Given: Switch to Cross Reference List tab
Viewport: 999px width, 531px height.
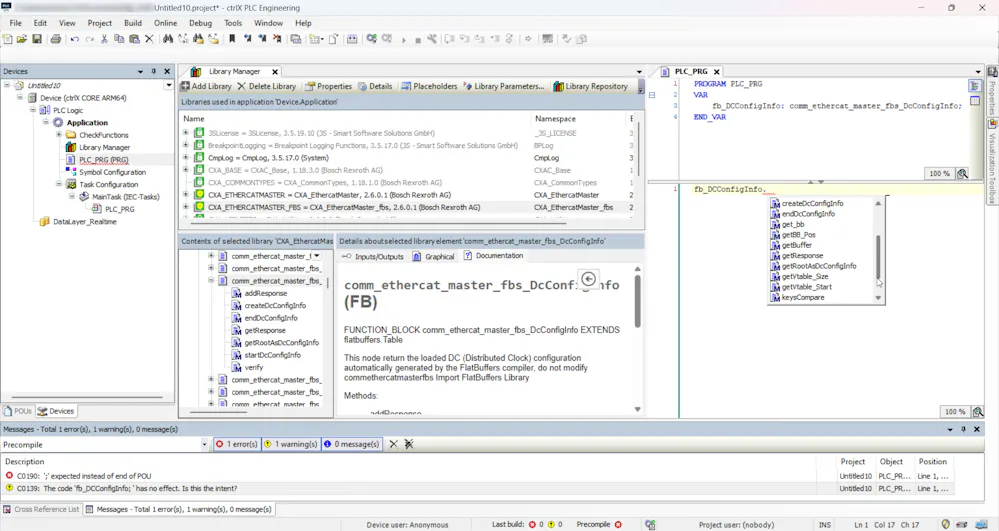Looking at the screenshot, I should (41, 509).
